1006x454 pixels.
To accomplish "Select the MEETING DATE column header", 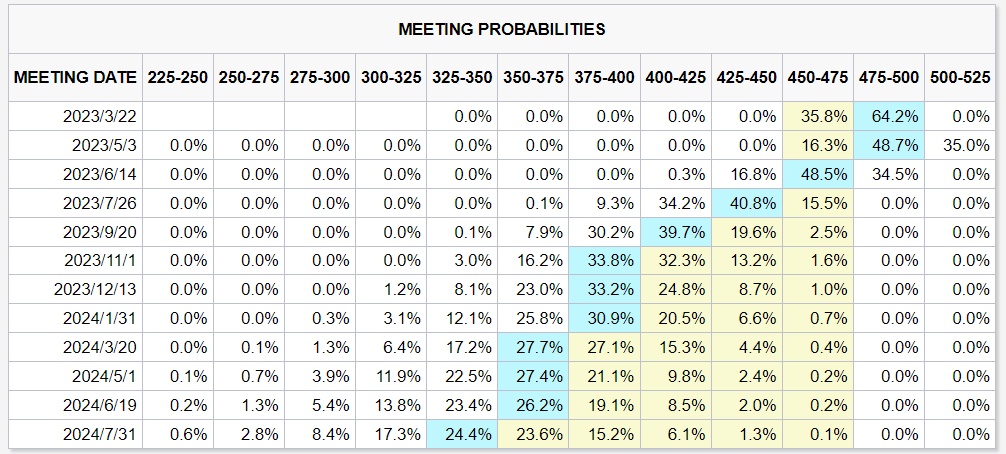I will [75, 78].
